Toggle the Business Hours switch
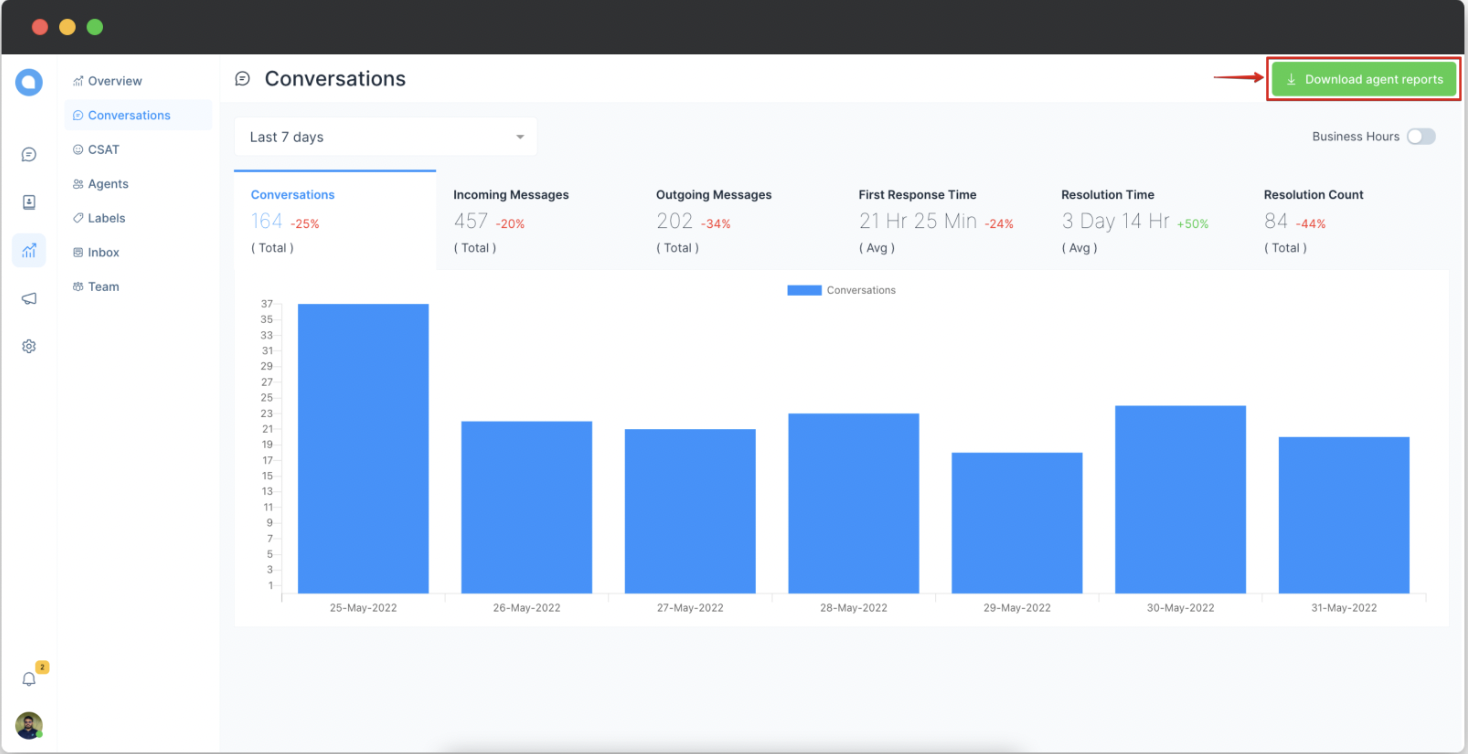The height and width of the screenshot is (754, 1468). (x=1421, y=137)
